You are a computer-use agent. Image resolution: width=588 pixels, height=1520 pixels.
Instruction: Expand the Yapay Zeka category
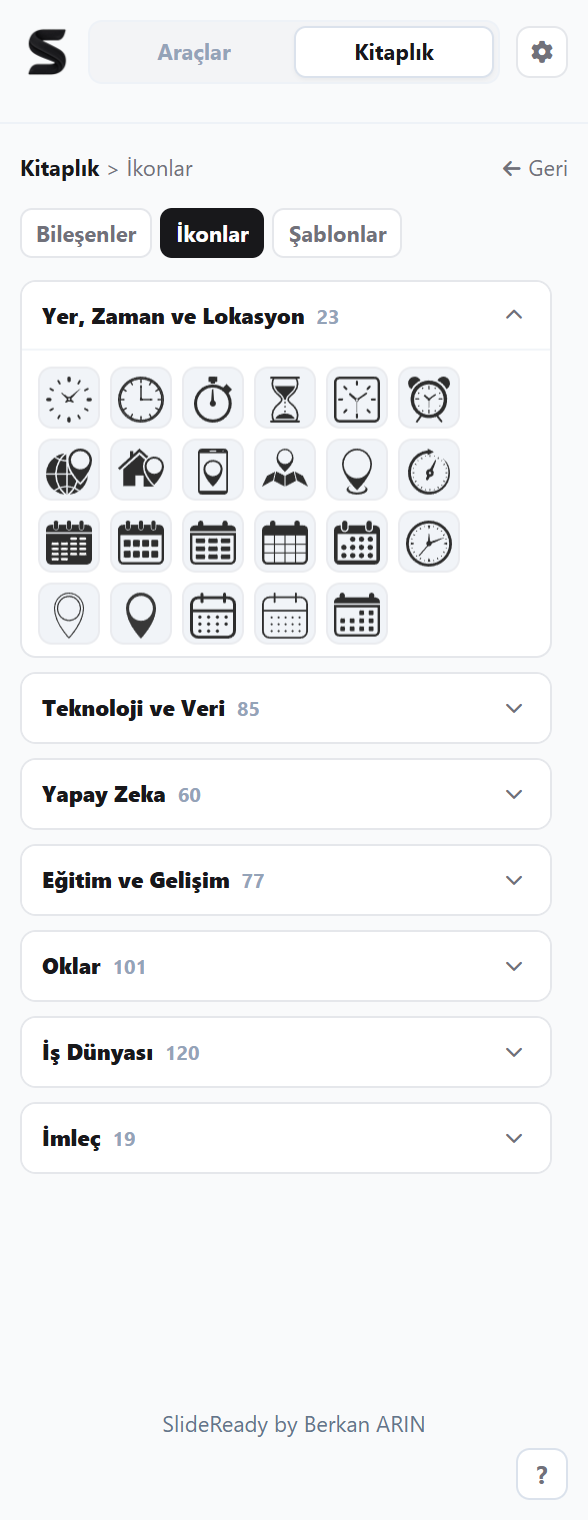[x=286, y=794]
